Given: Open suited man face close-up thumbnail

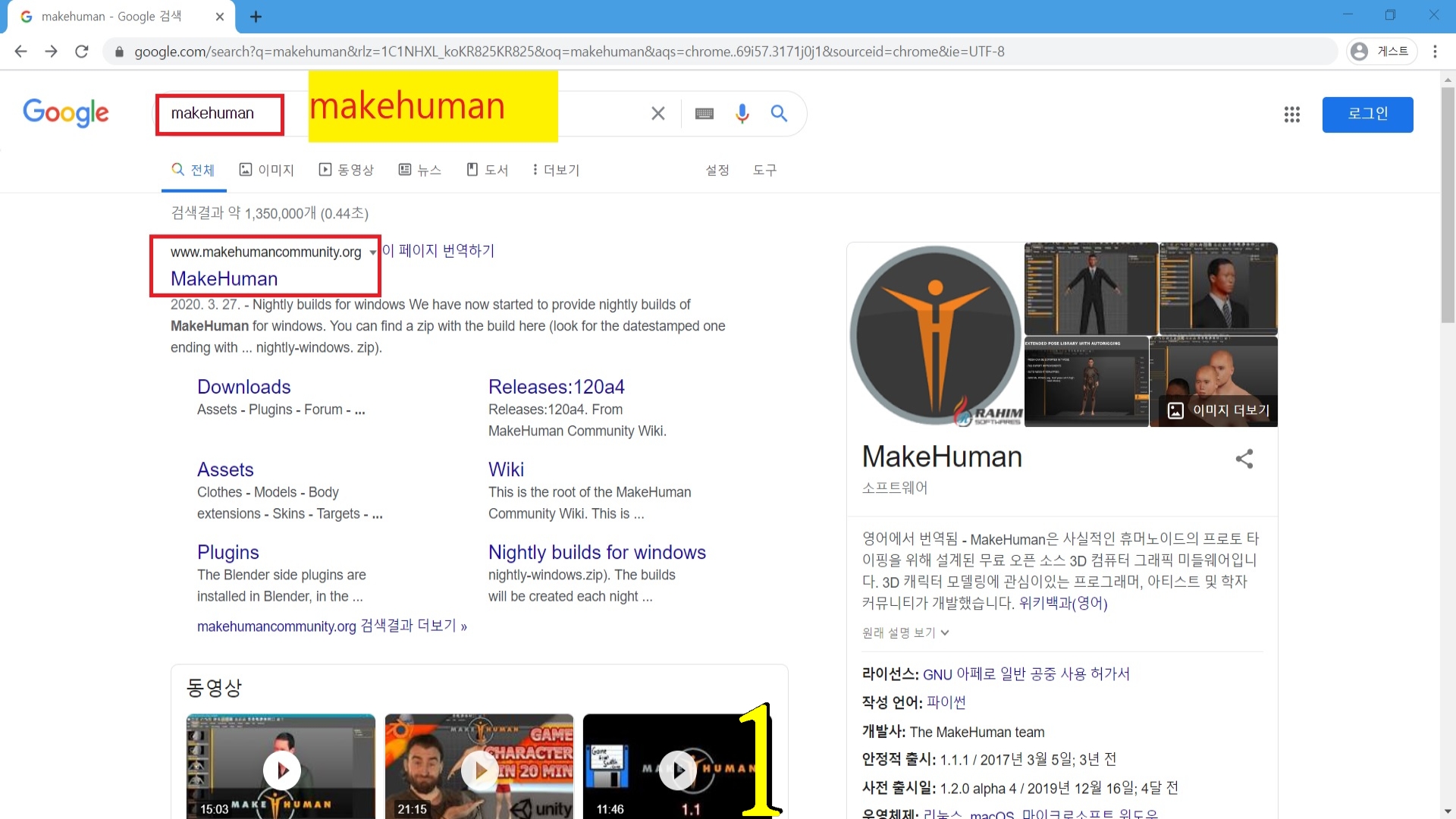Looking at the screenshot, I should [1219, 289].
